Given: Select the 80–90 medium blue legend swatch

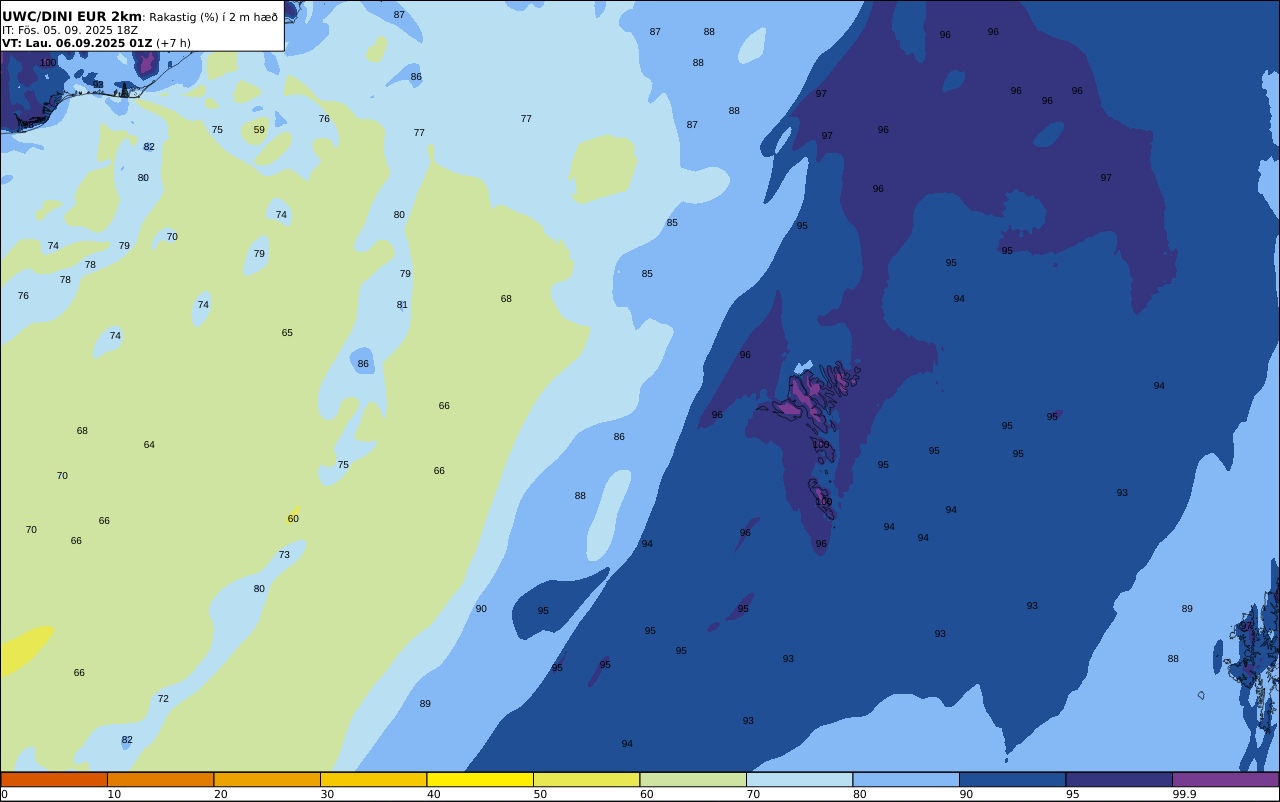Looking at the screenshot, I should point(906,779).
